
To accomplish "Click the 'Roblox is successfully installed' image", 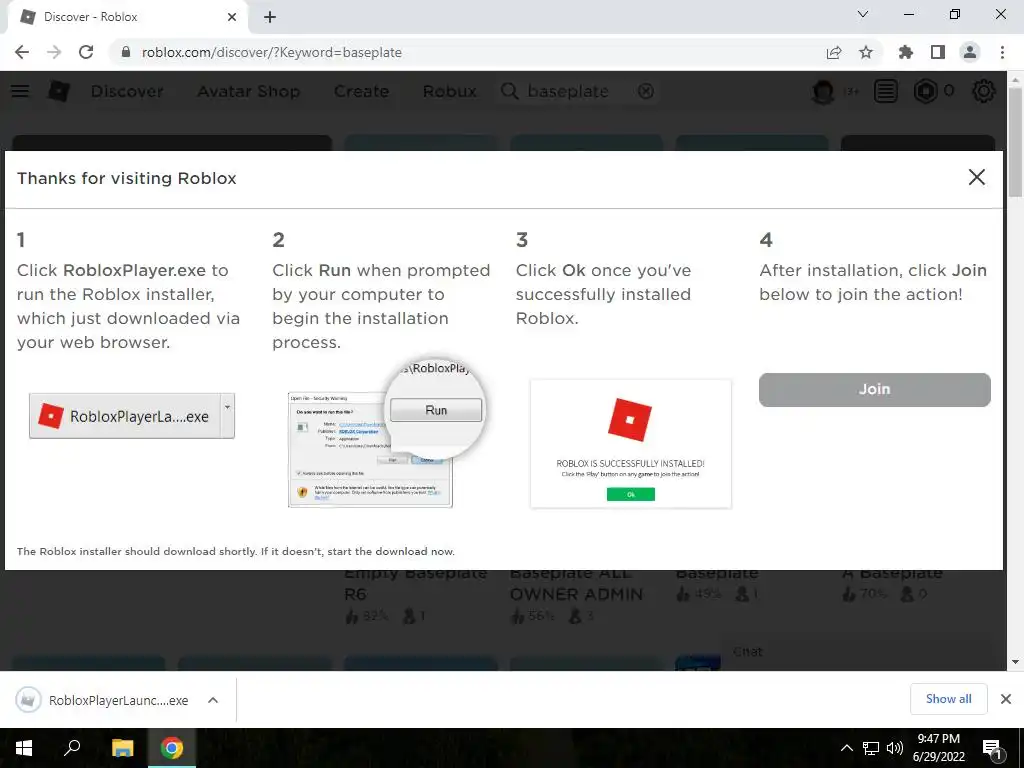I will point(631,443).
